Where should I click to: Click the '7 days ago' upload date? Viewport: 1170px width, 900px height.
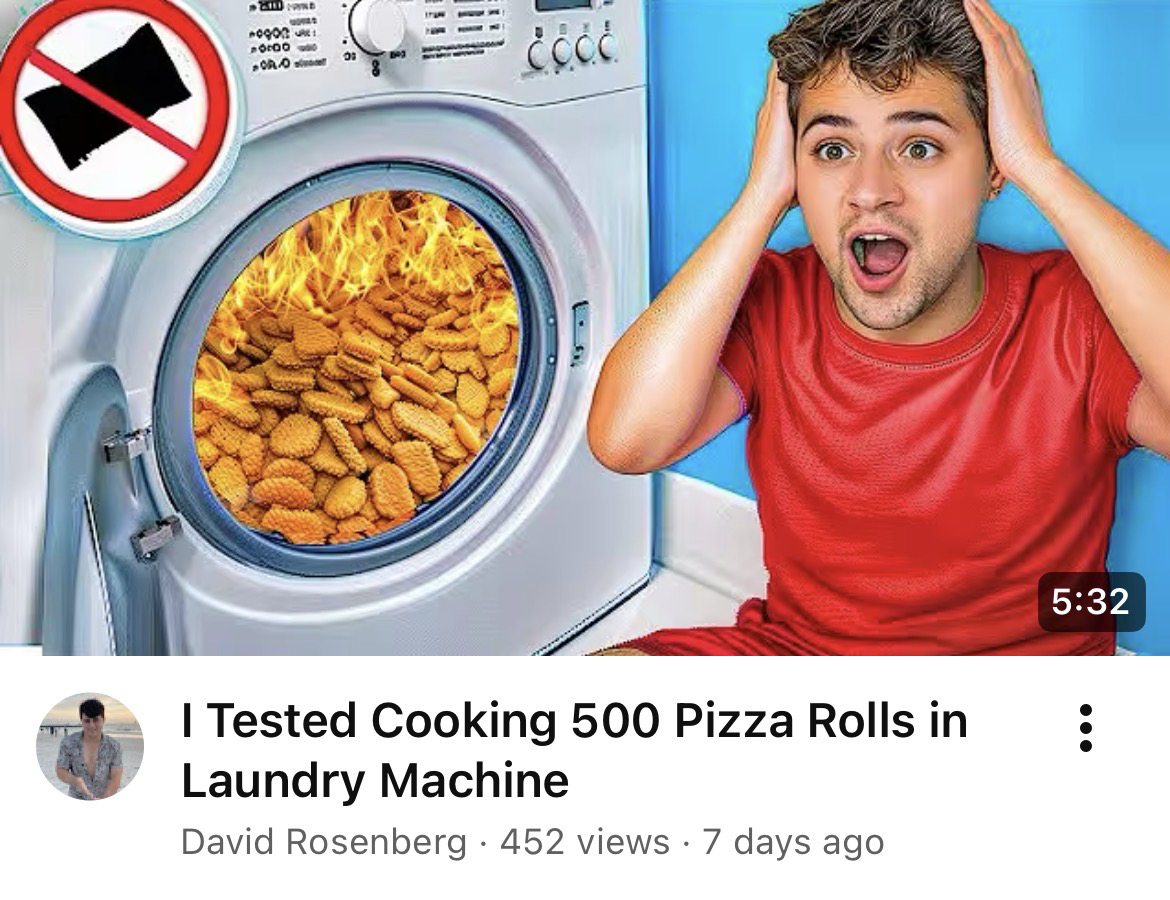[x=793, y=842]
